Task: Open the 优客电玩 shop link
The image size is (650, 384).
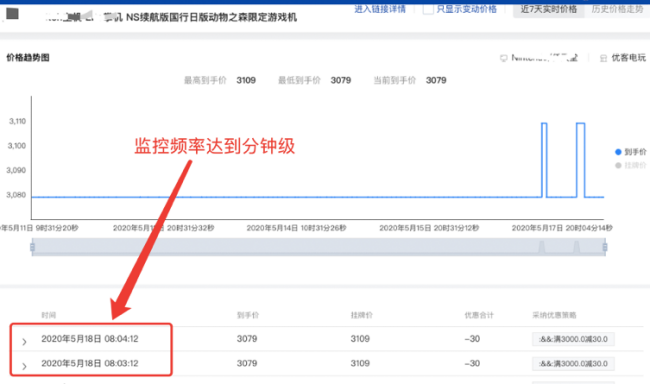Action: tap(628, 58)
